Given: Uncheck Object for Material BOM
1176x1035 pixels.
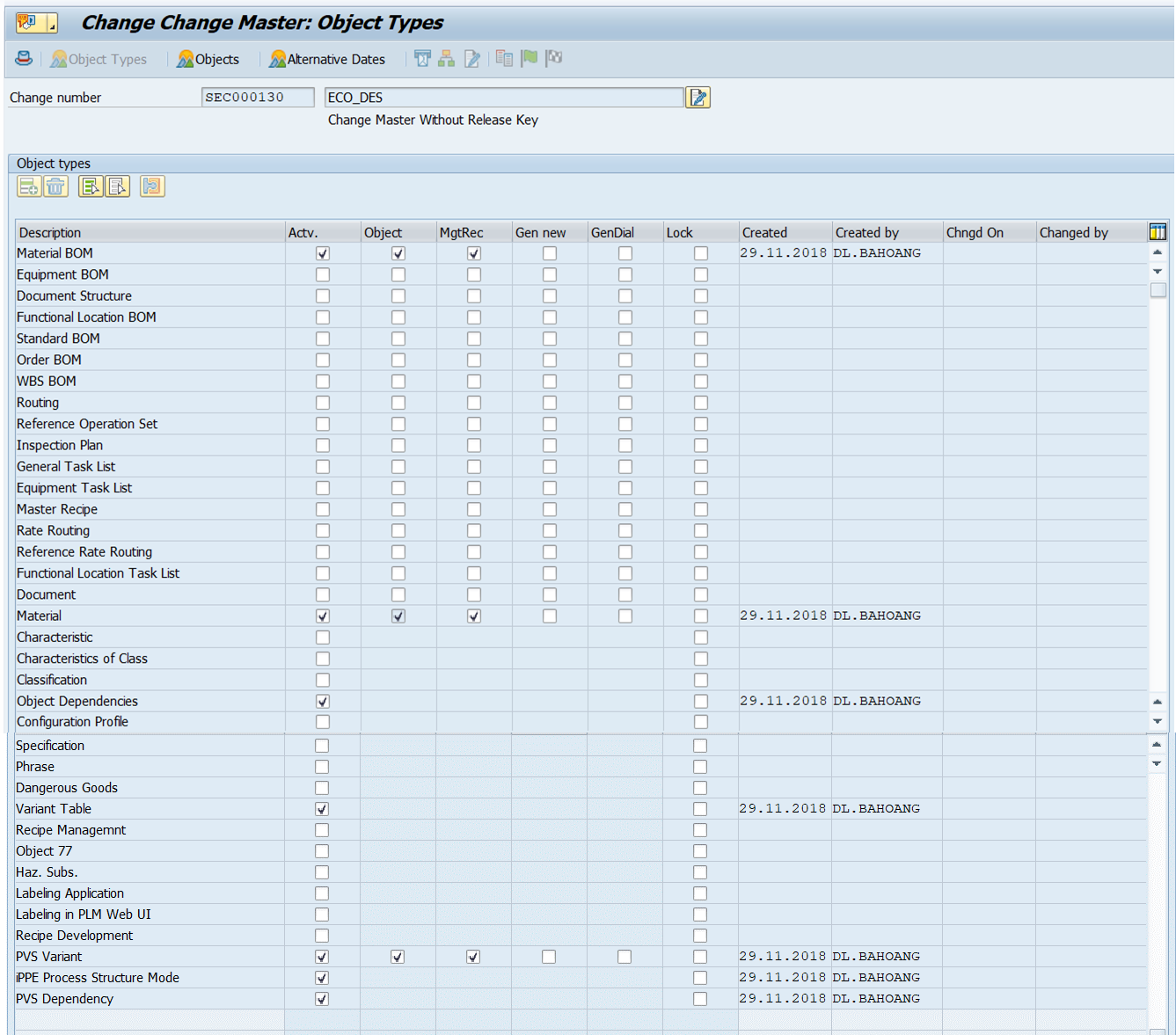Looking at the screenshot, I should 398,253.
